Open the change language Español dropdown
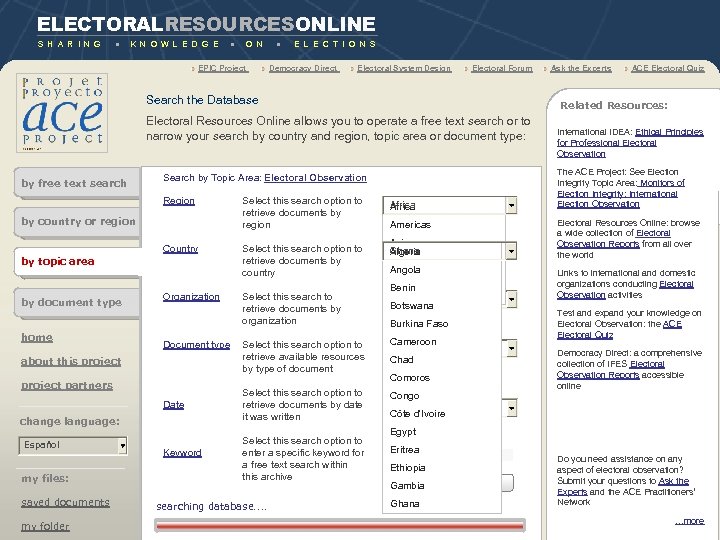The image size is (720, 540). pyautogui.click(x=73, y=445)
